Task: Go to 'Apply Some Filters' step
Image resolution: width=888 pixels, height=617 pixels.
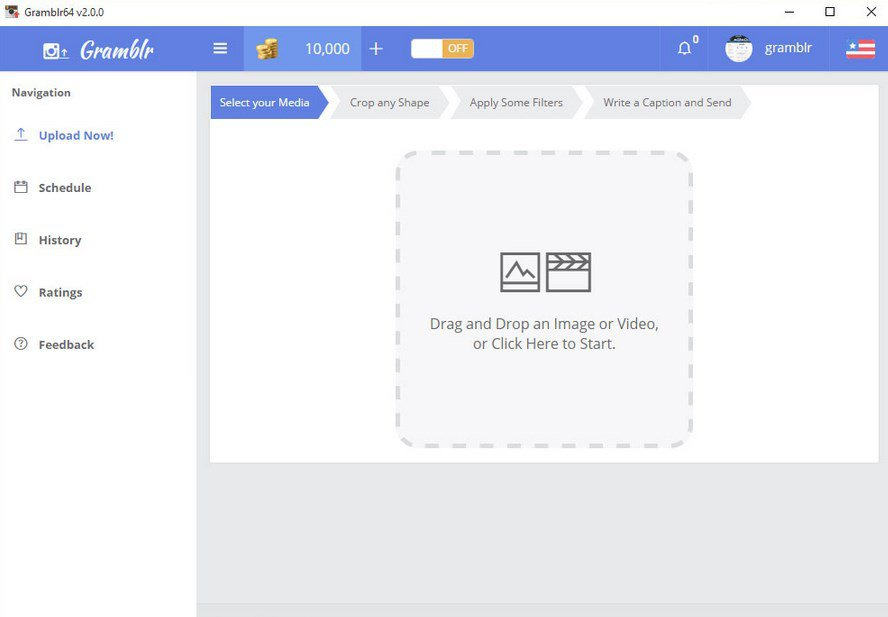Action: (x=516, y=102)
